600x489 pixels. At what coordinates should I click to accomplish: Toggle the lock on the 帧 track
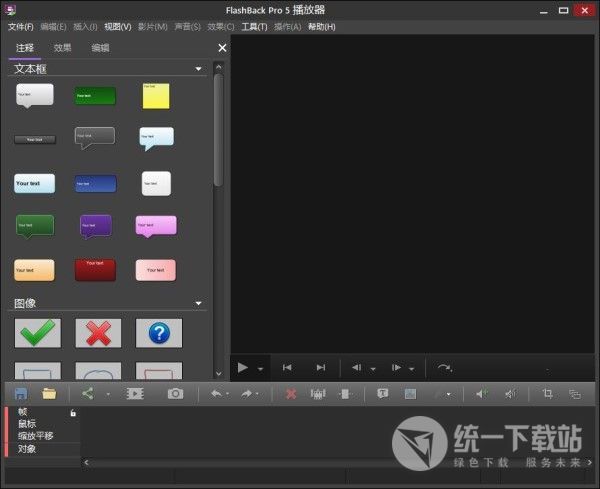73,412
